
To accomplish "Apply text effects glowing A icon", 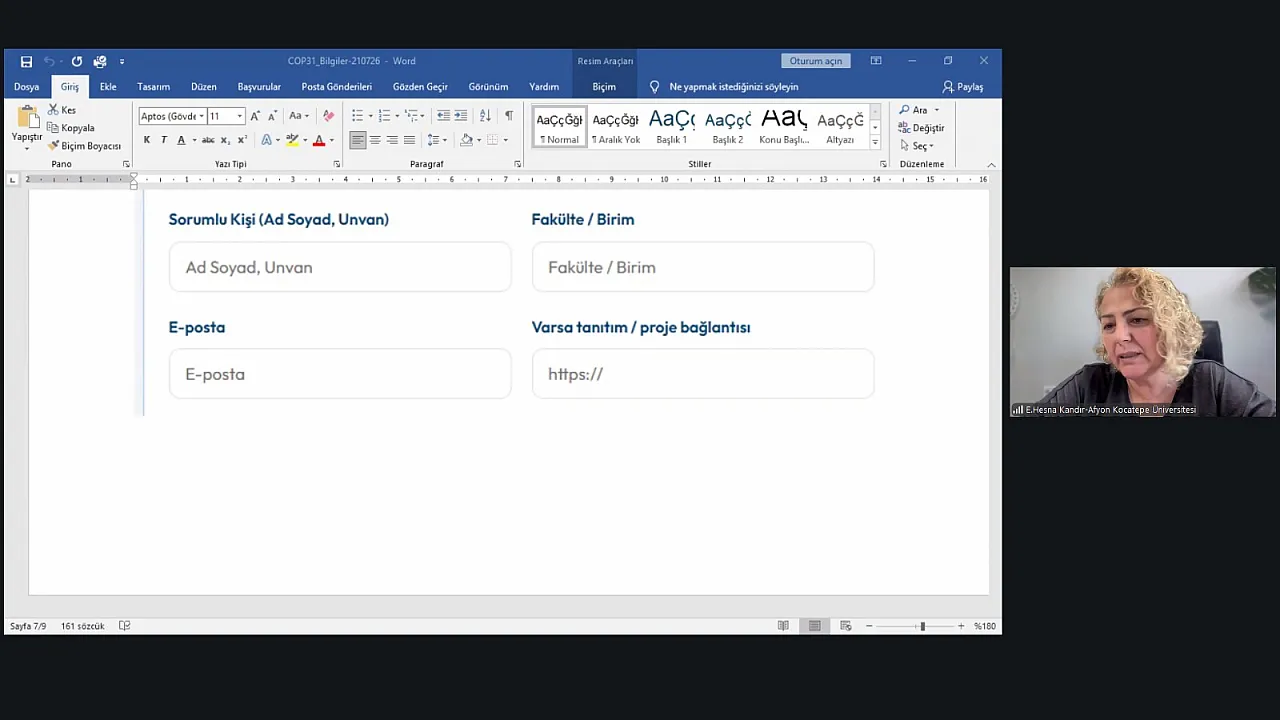I will point(266,140).
